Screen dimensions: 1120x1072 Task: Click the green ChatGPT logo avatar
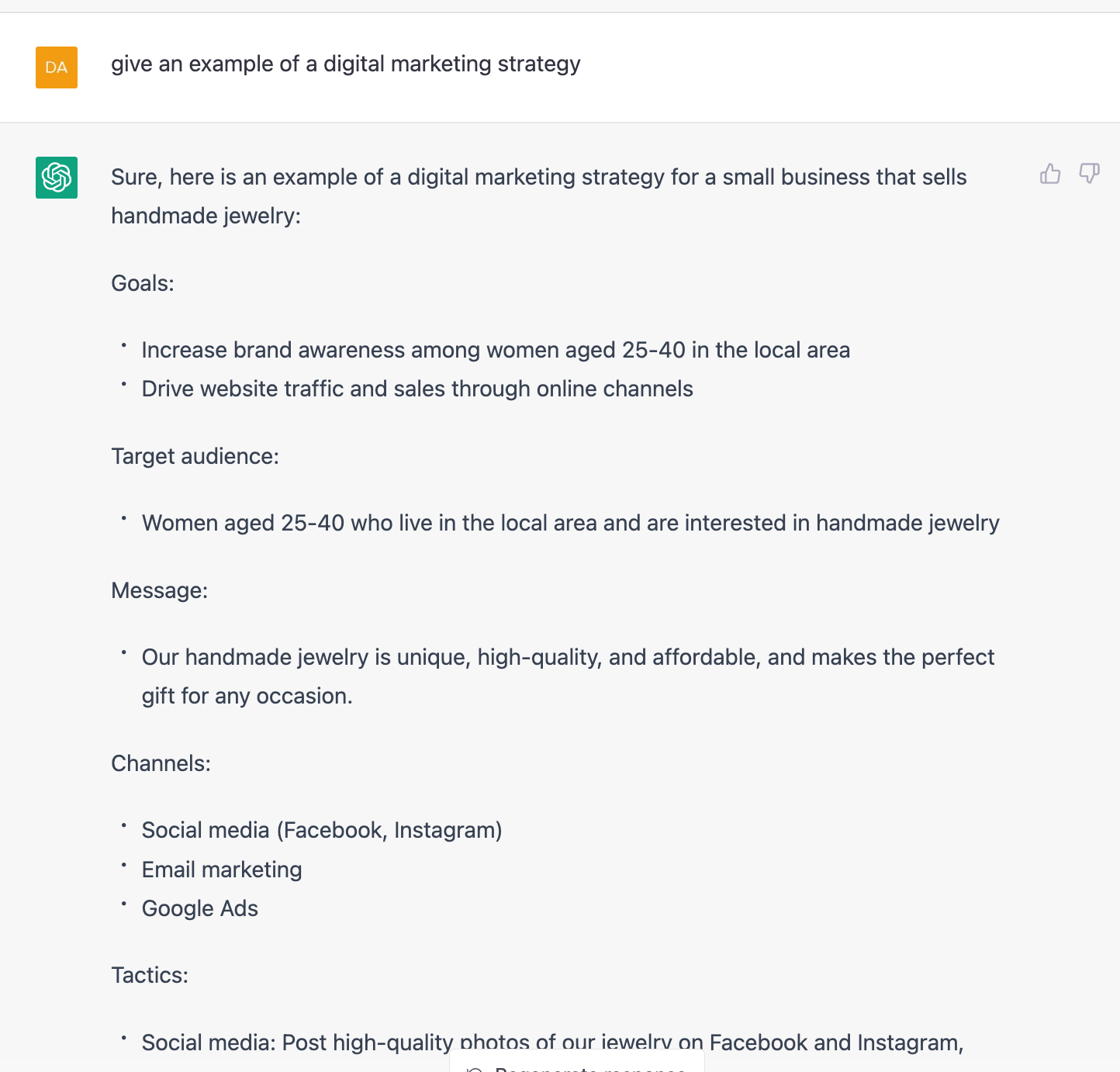(x=57, y=178)
